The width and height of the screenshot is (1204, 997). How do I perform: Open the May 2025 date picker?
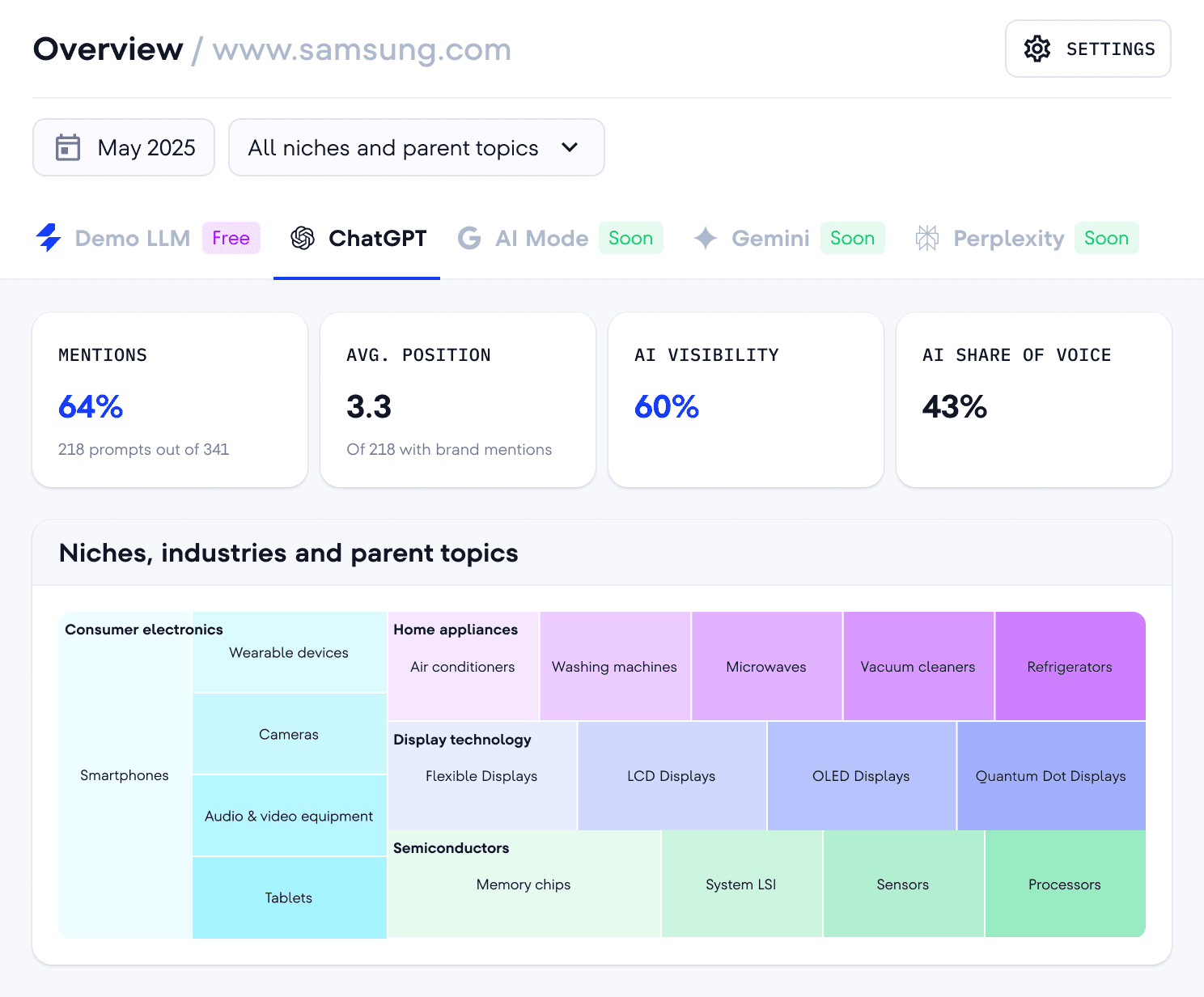pos(124,147)
